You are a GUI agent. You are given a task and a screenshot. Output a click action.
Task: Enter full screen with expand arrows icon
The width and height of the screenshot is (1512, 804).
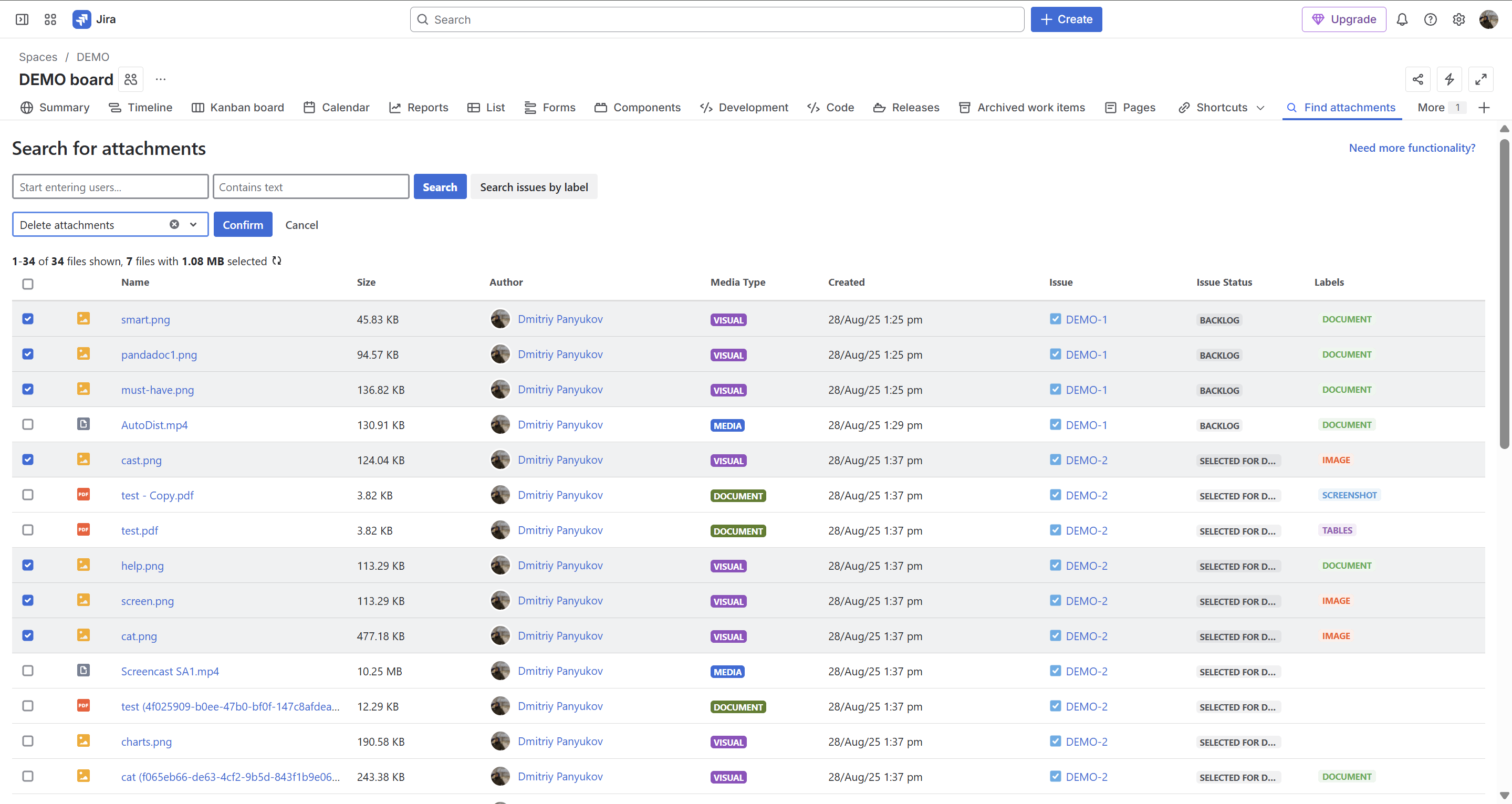click(x=1480, y=79)
